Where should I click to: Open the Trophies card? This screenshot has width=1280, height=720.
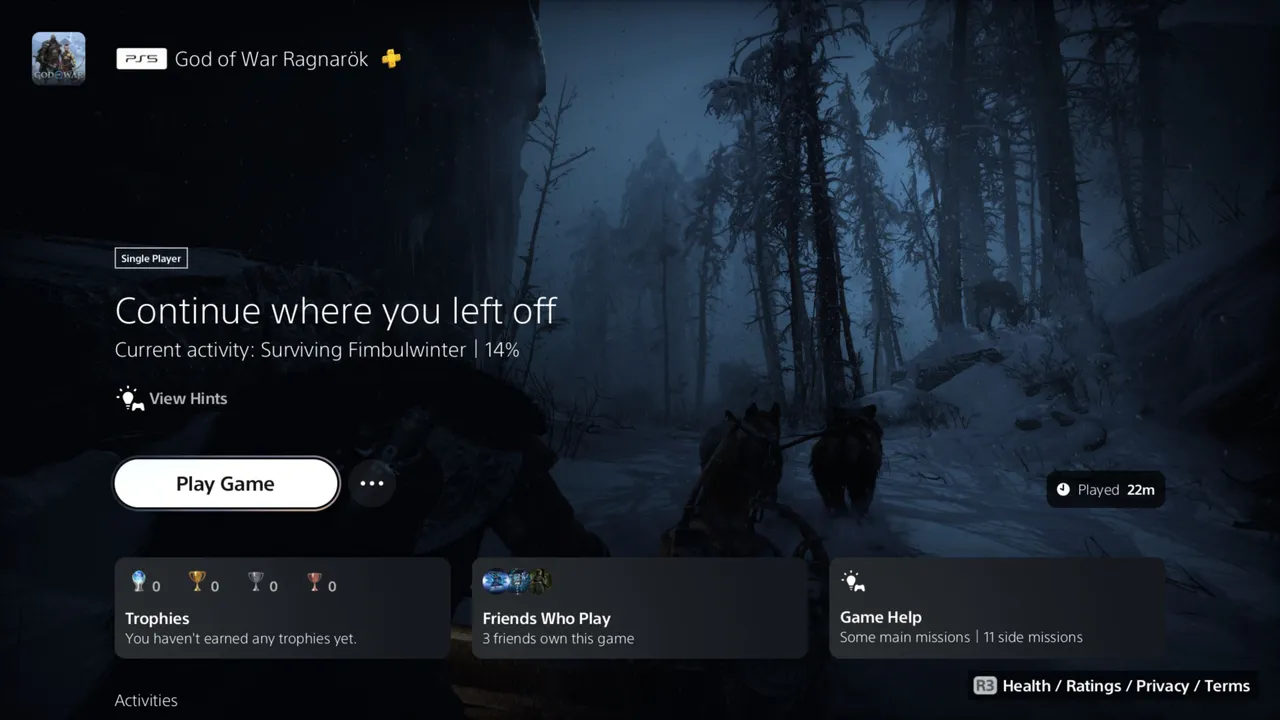coord(283,608)
